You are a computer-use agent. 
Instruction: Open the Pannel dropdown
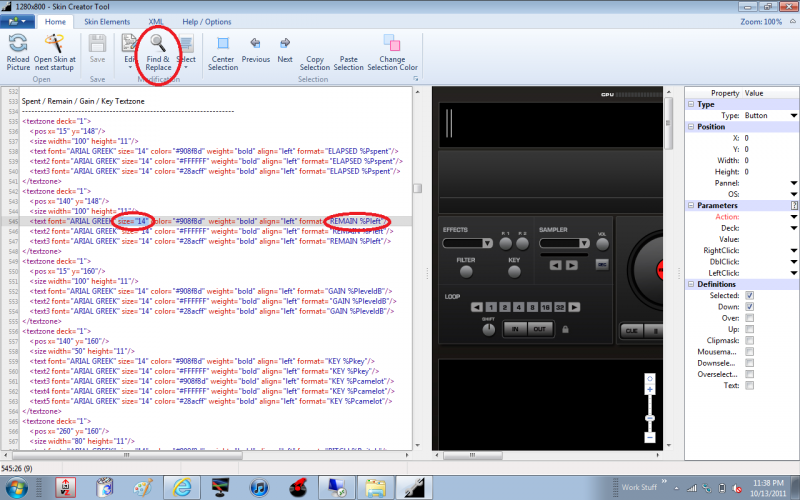coord(793,183)
